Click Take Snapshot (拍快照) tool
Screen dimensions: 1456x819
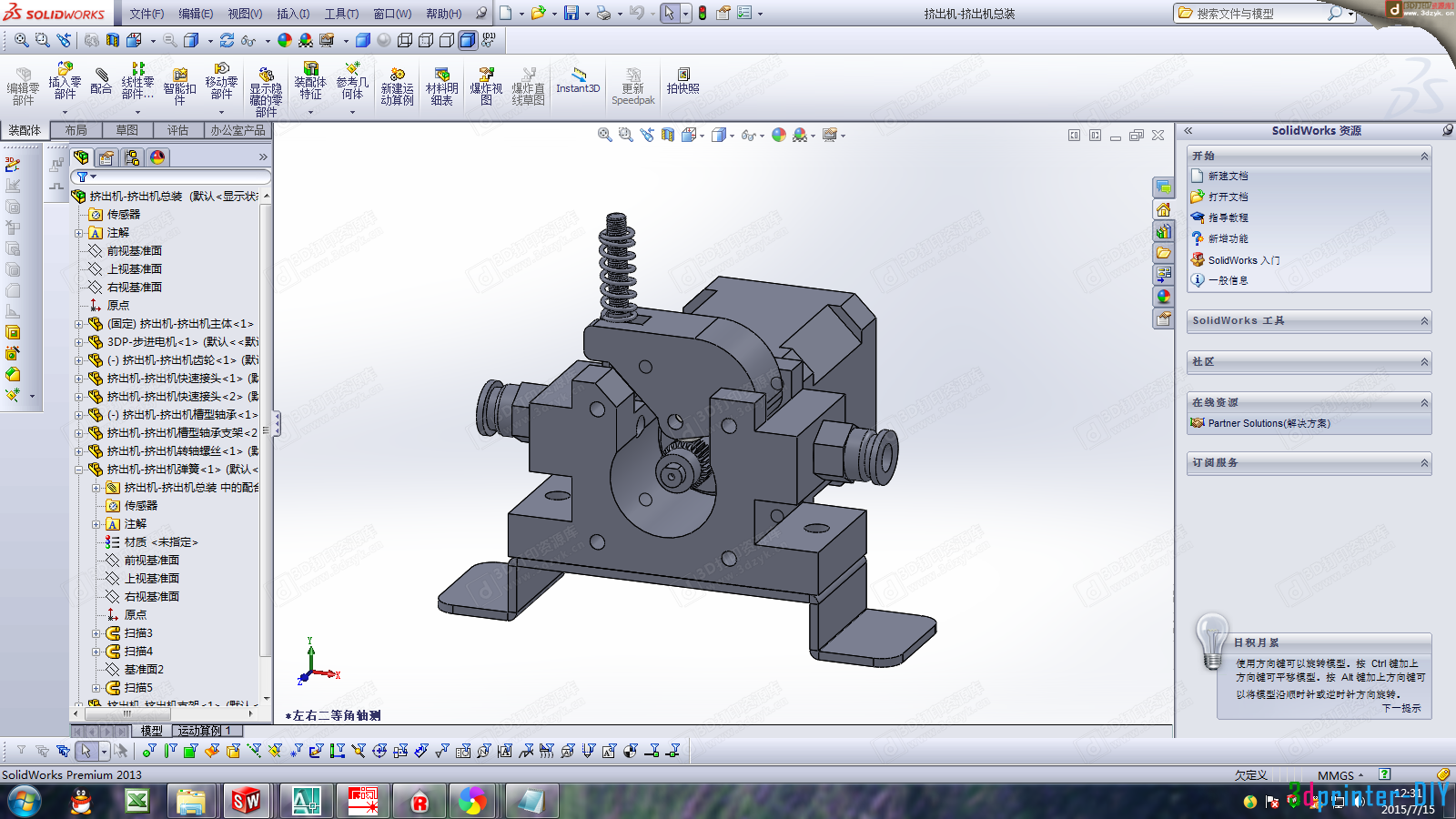(682, 80)
